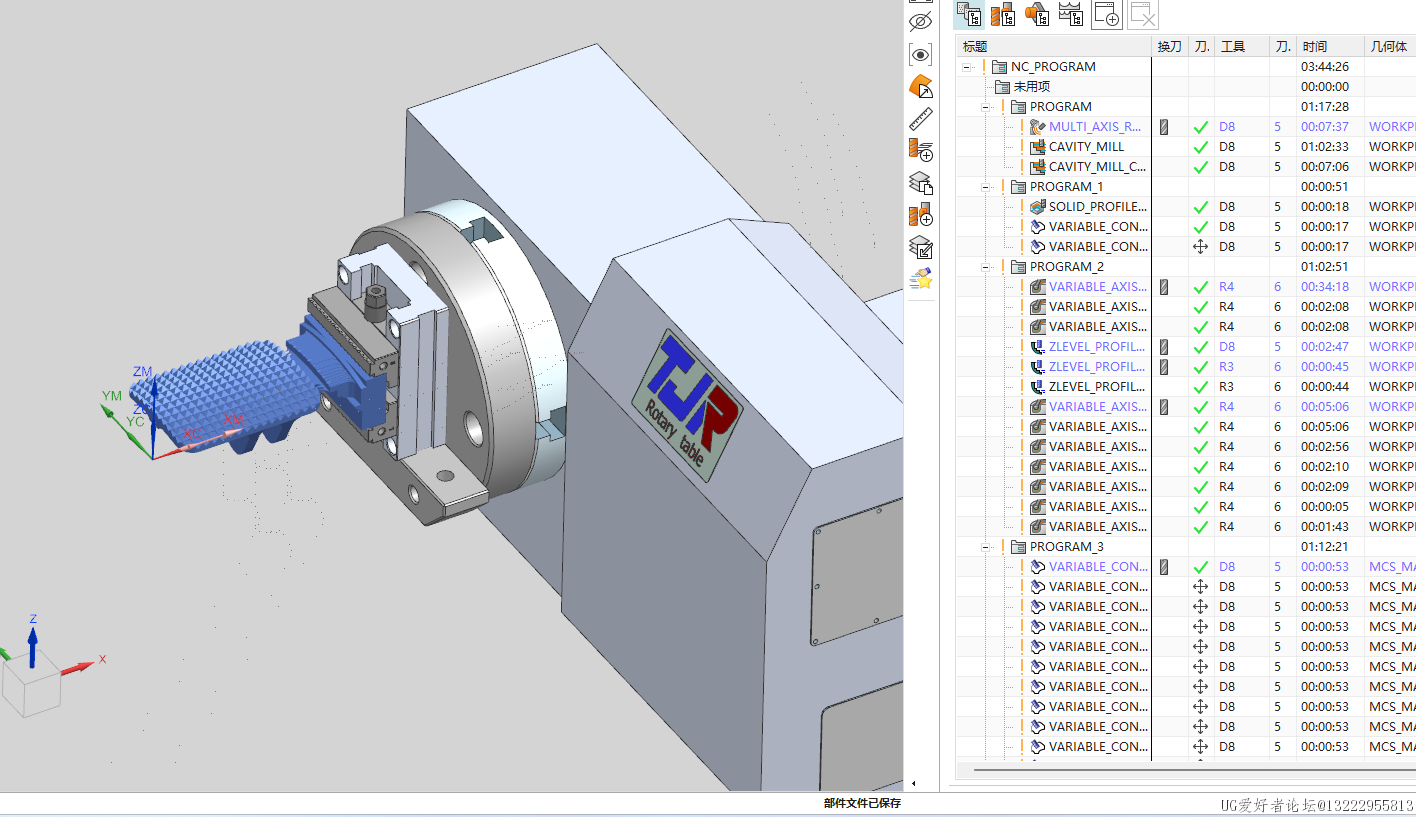
Task: Click the MULTI_AXIS_R... operation icon
Action: 1037,127
